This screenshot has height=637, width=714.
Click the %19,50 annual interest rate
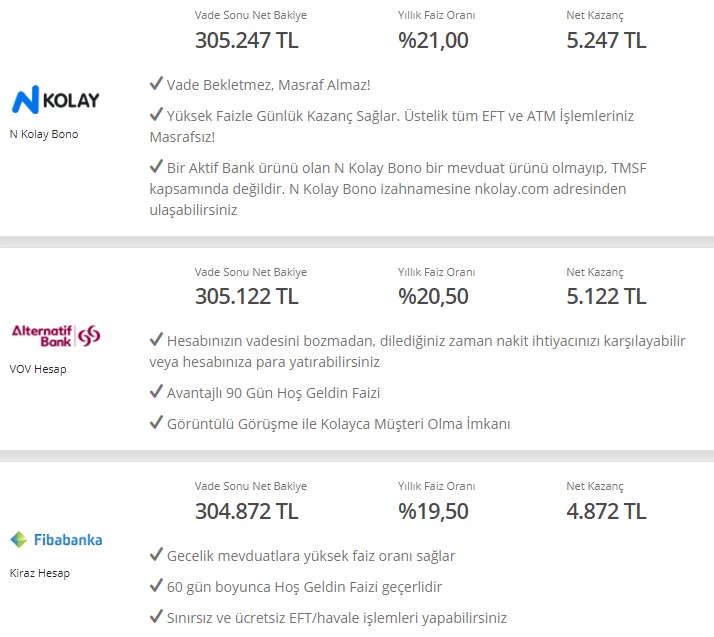(x=433, y=511)
